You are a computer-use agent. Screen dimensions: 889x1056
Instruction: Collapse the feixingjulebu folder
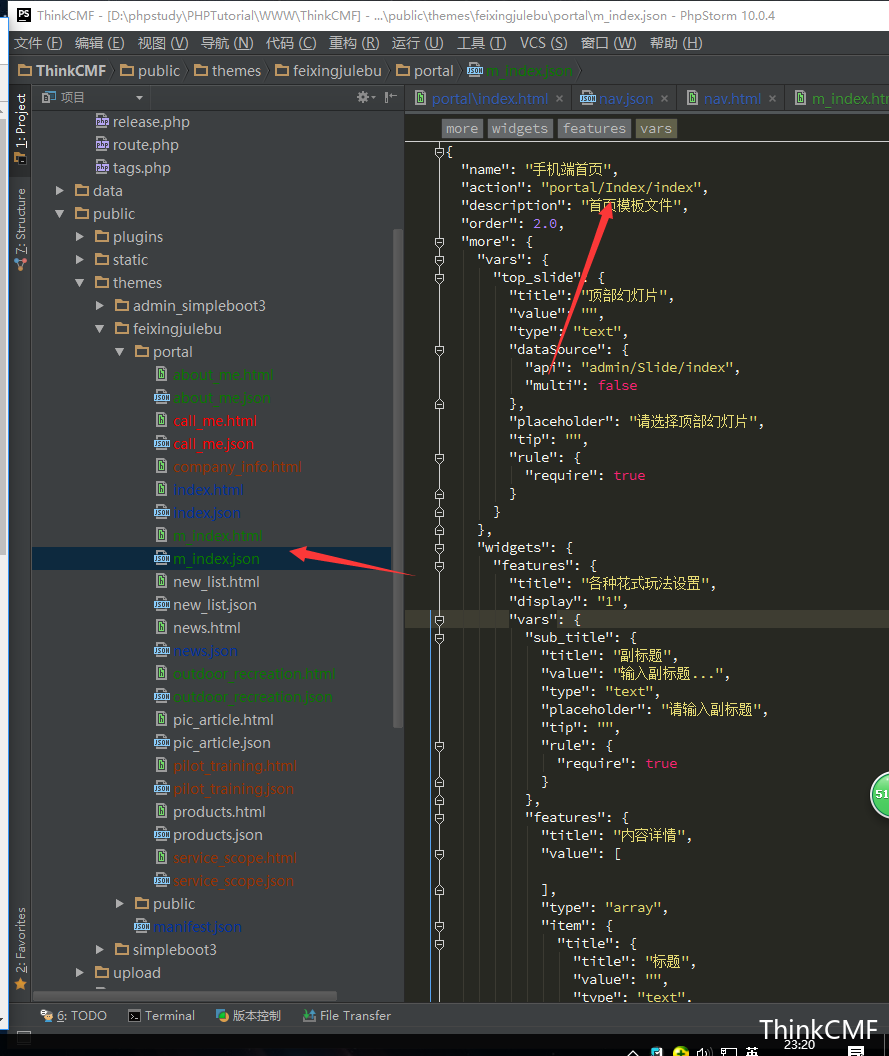[100, 329]
